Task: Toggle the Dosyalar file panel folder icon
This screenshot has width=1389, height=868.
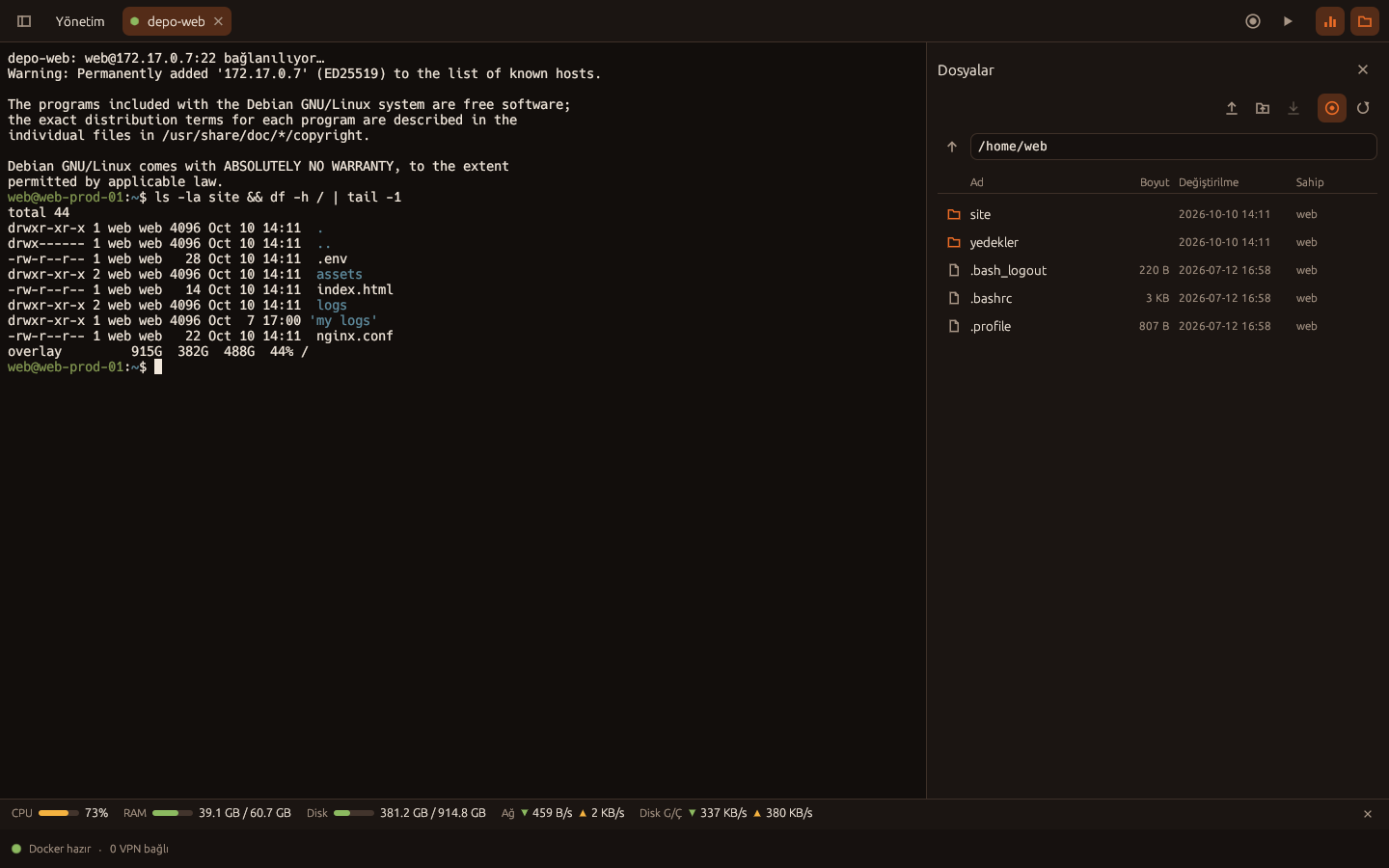Action: 1365,21
